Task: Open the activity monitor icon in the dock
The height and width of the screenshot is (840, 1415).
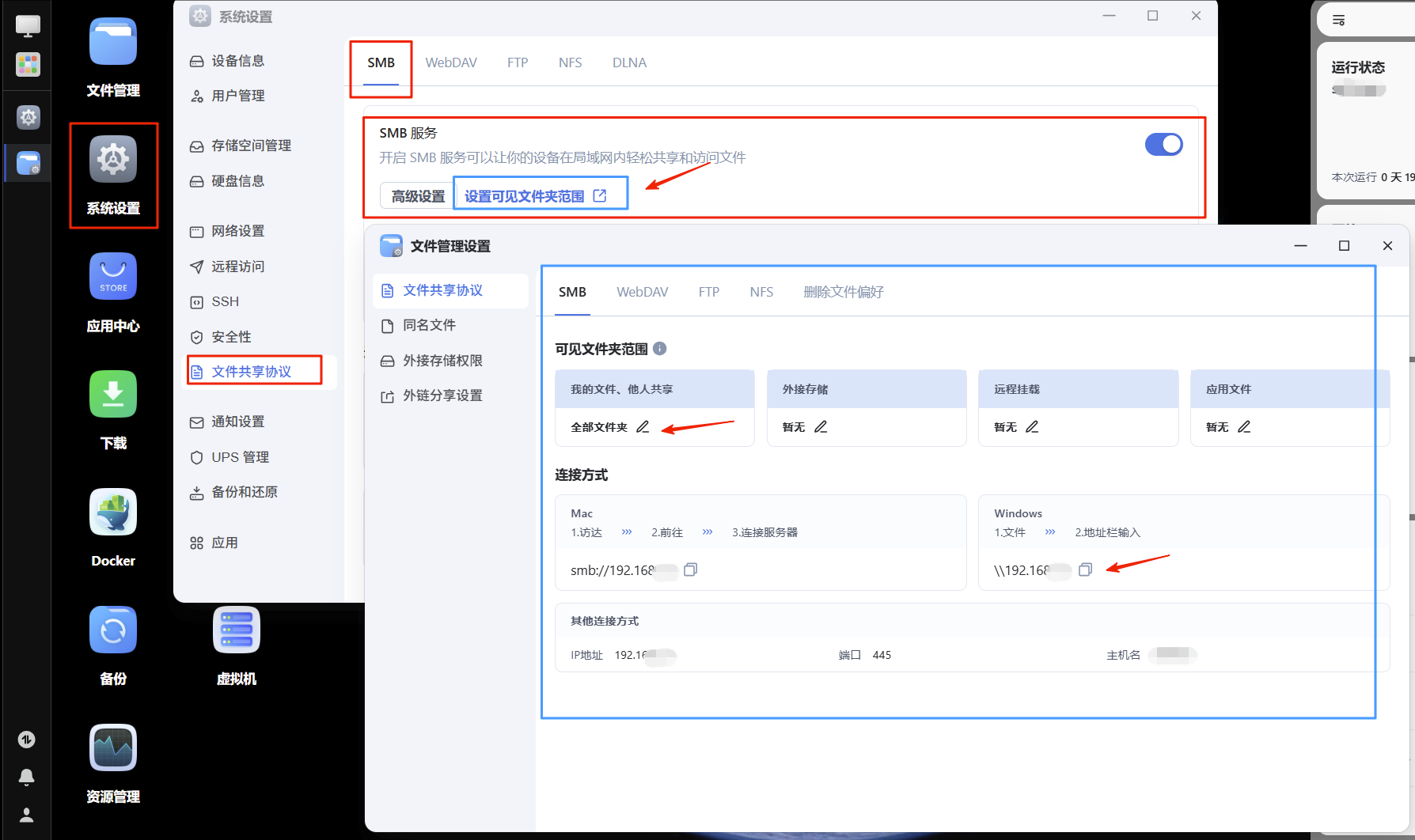Action: [x=27, y=740]
